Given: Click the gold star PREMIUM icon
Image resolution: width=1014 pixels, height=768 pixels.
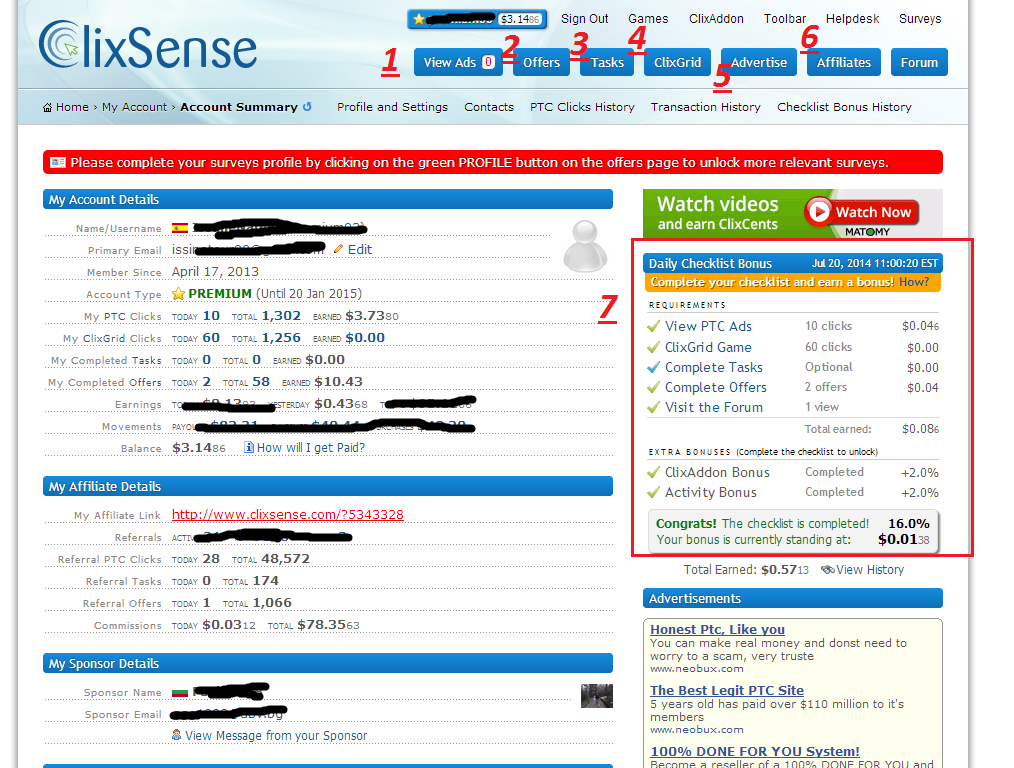Looking at the screenshot, I should click(x=179, y=294).
